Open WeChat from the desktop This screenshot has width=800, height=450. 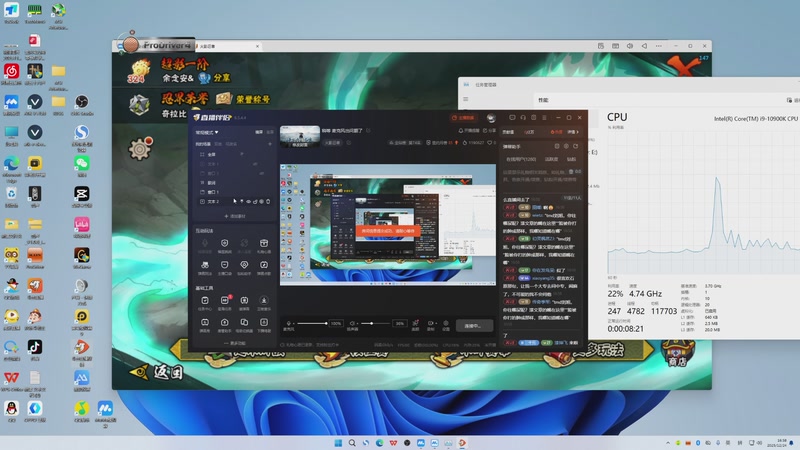82,166
